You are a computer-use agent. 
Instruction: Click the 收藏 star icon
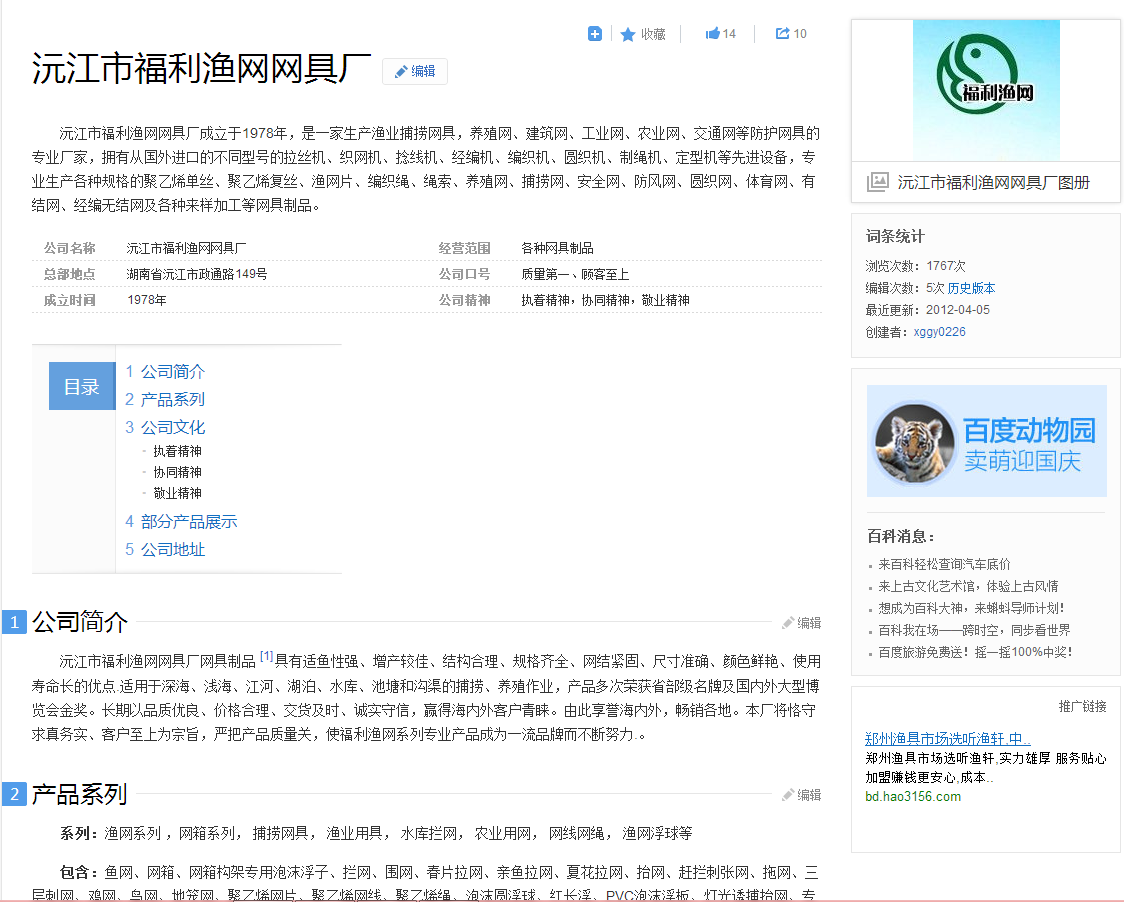click(x=627, y=34)
